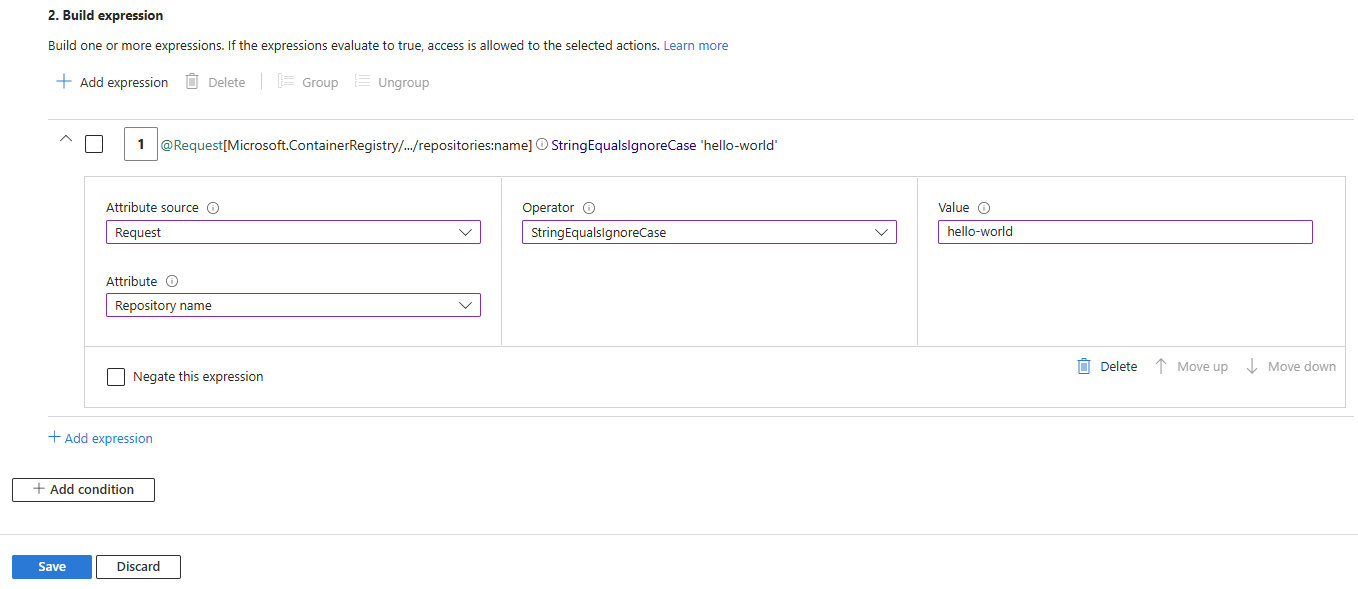
Task: Open the Attribute source dropdown
Action: pos(293,232)
